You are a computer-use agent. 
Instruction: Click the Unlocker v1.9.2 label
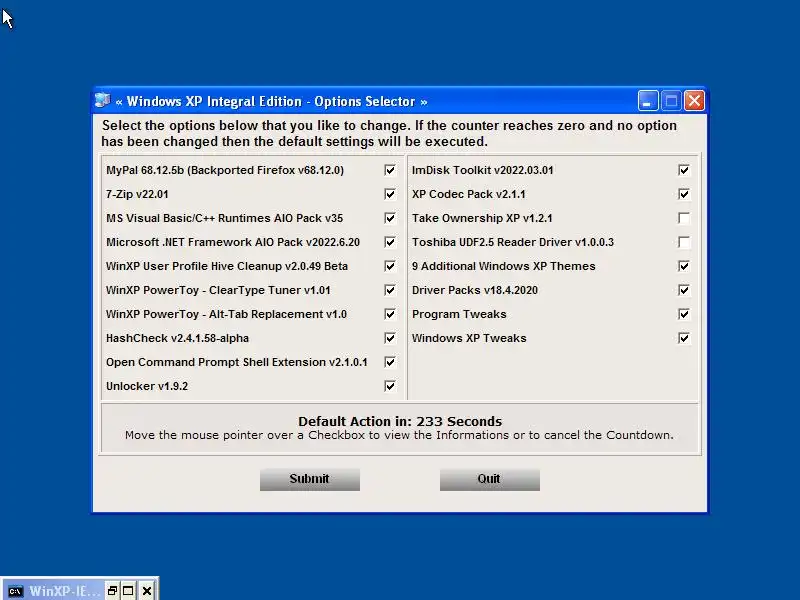[x=147, y=386]
